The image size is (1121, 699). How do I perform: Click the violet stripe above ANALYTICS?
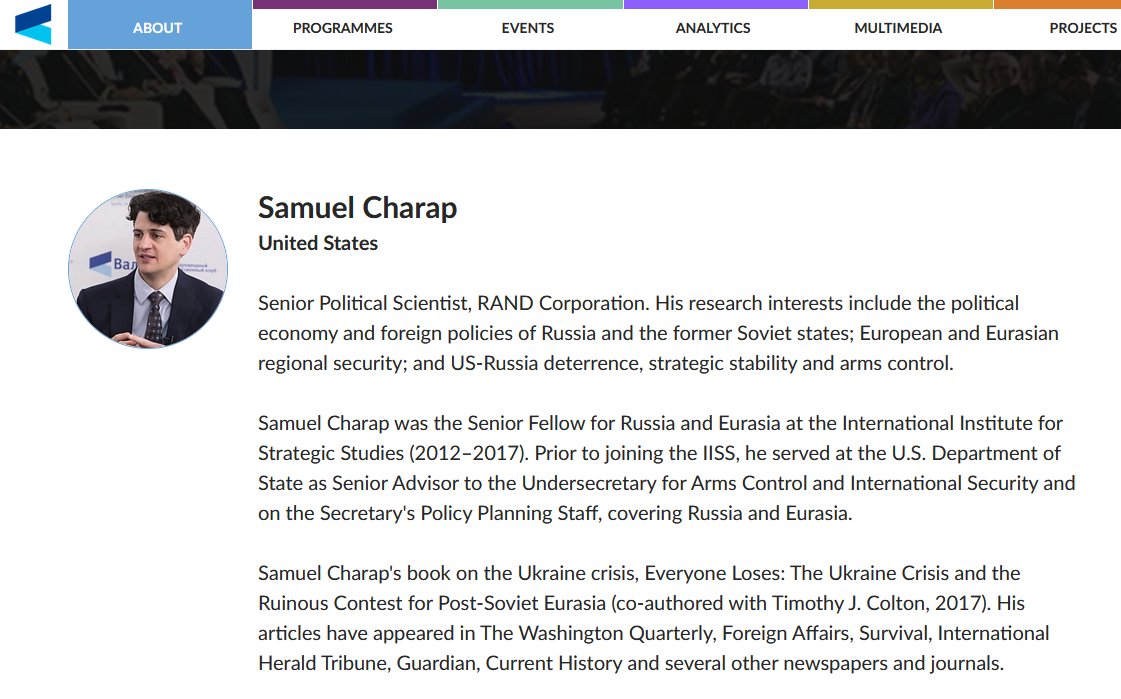click(x=716, y=4)
